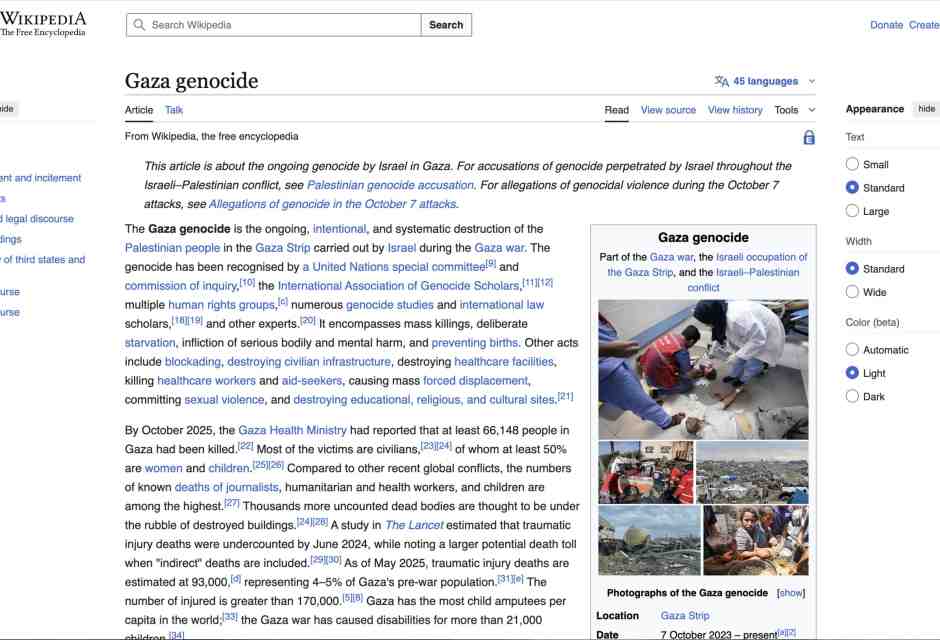The height and width of the screenshot is (640, 940).
Task: Switch to the Article tab
Action: [x=139, y=110]
